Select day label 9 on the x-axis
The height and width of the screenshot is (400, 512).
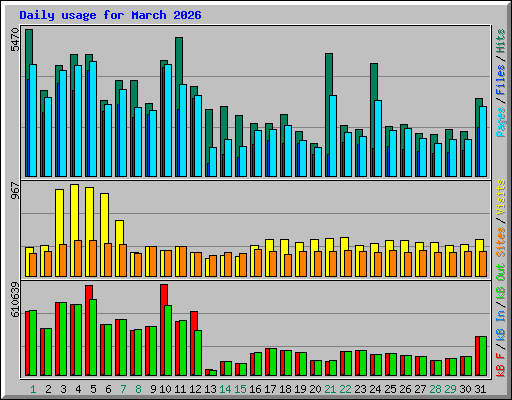click(153, 389)
